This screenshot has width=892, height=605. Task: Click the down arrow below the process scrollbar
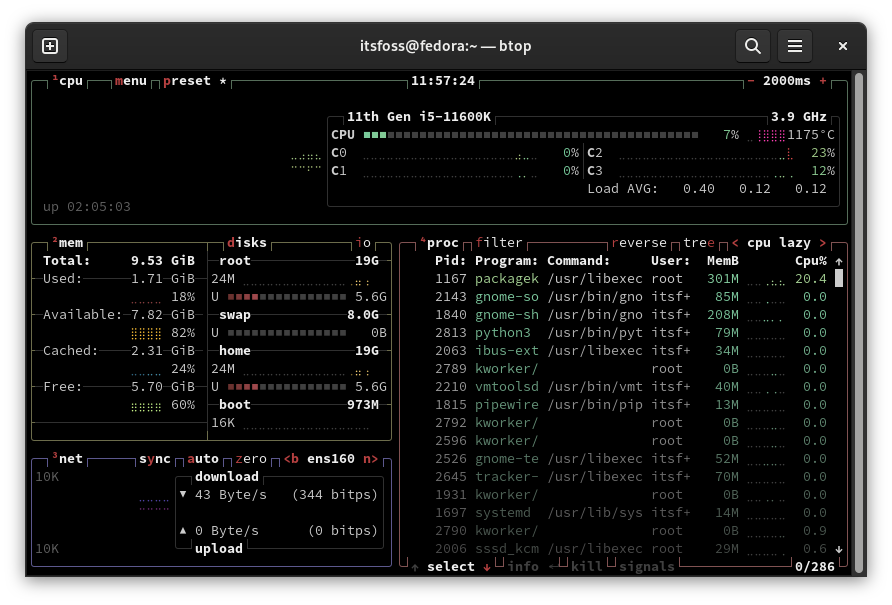click(839, 549)
